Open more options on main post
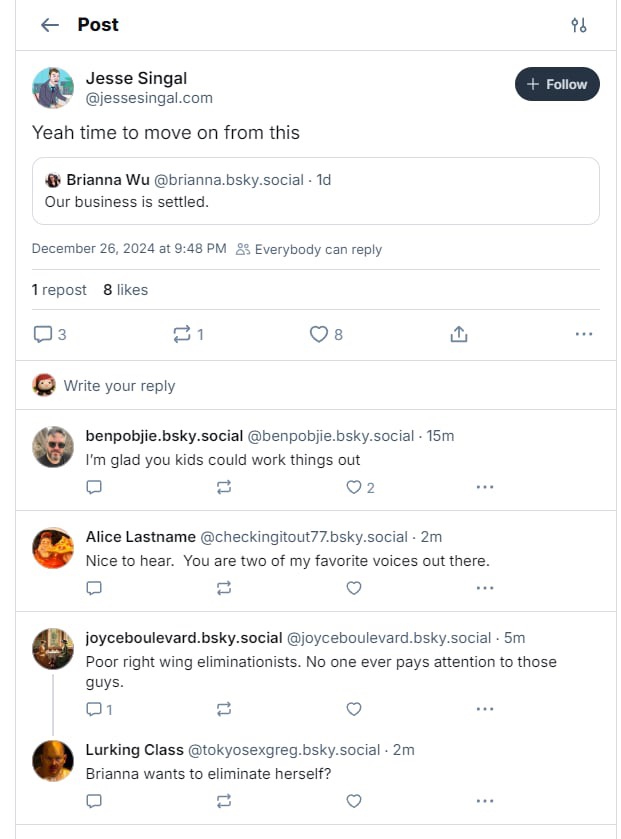 coord(584,334)
